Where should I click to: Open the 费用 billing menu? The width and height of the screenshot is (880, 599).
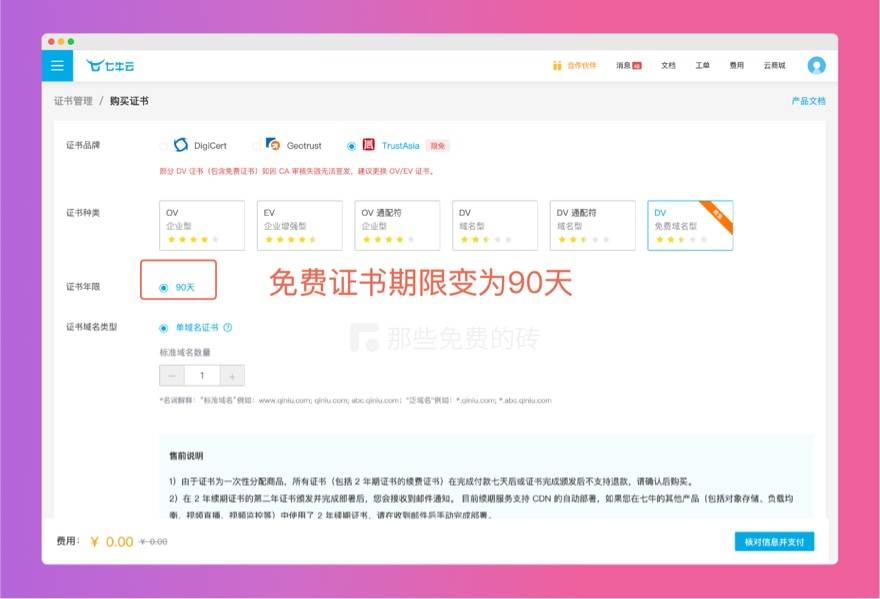point(736,66)
